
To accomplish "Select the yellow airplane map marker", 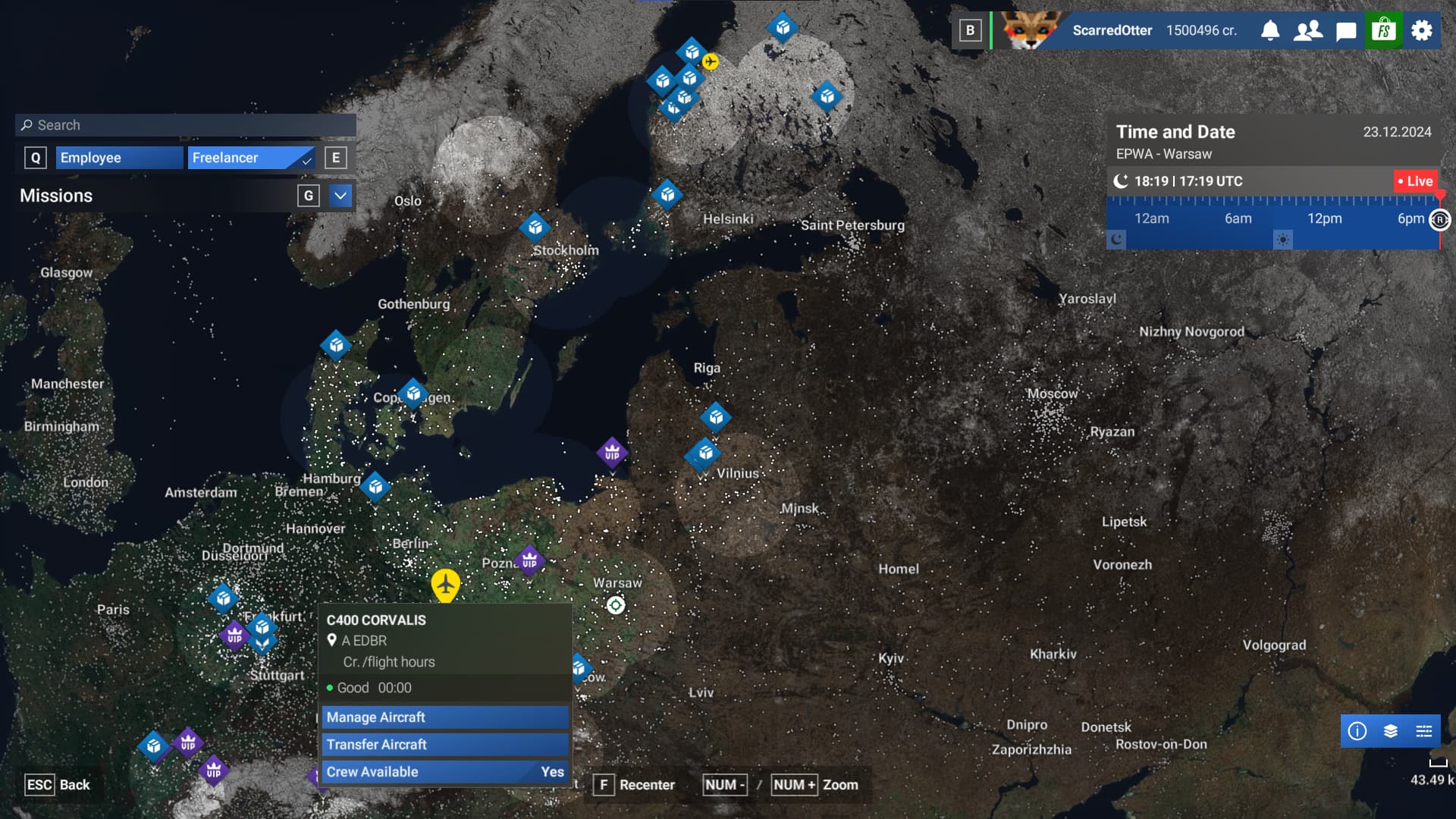I will (446, 585).
